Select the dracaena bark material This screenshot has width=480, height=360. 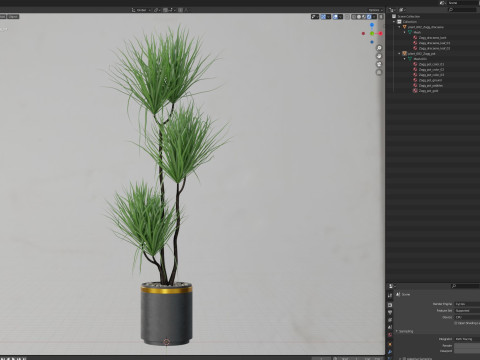[x=432, y=38]
